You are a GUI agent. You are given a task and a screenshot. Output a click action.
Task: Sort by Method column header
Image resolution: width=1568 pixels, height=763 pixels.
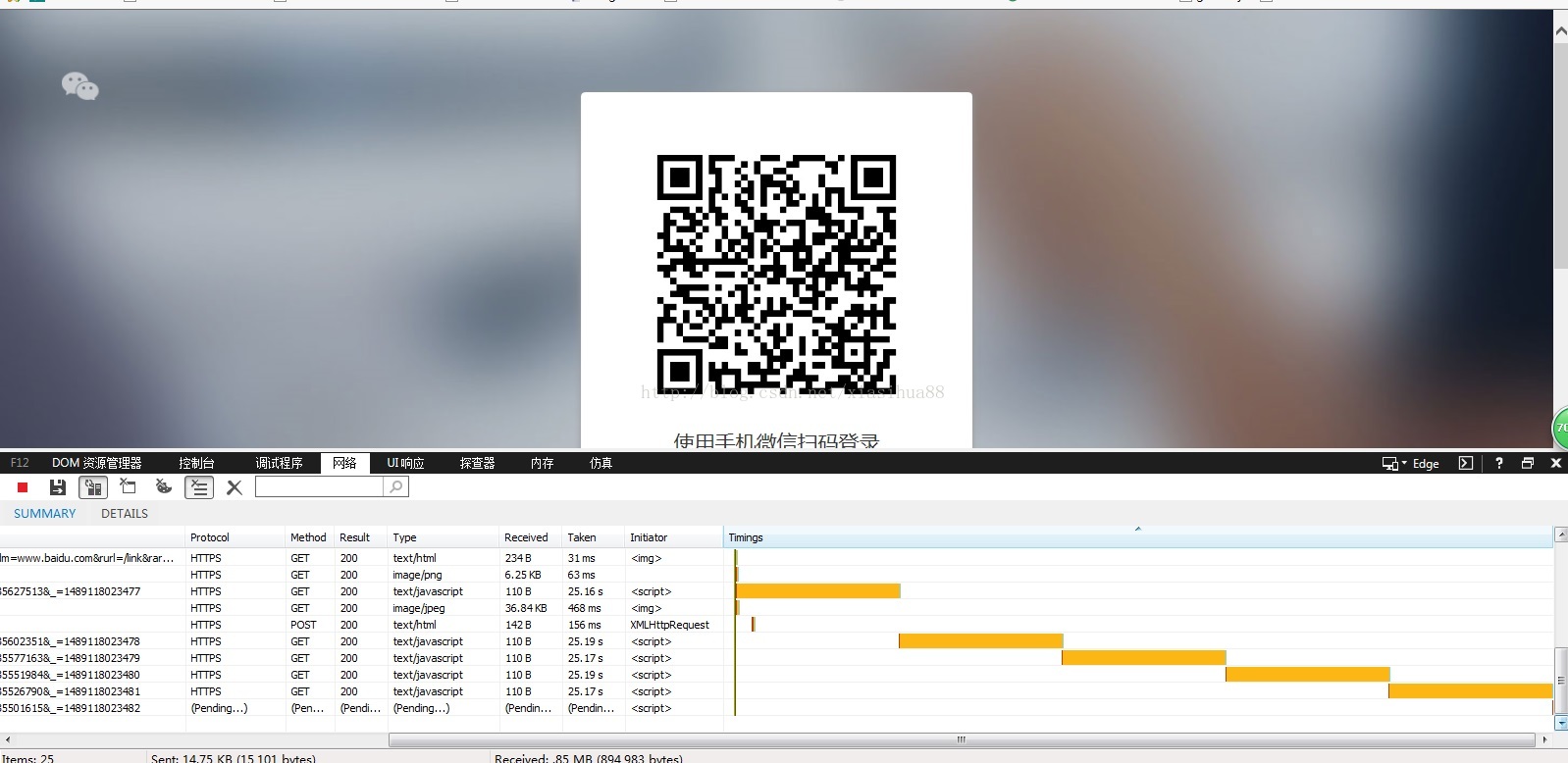pos(310,537)
